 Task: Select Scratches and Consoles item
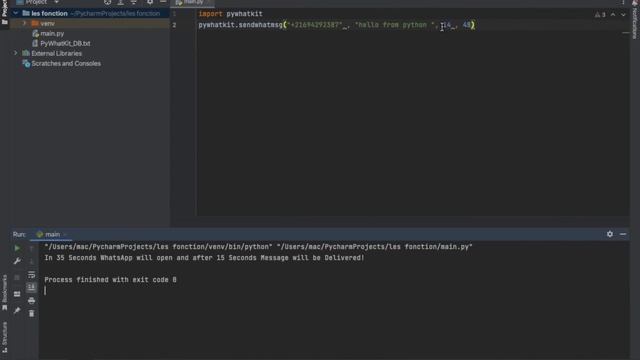(x=66, y=63)
